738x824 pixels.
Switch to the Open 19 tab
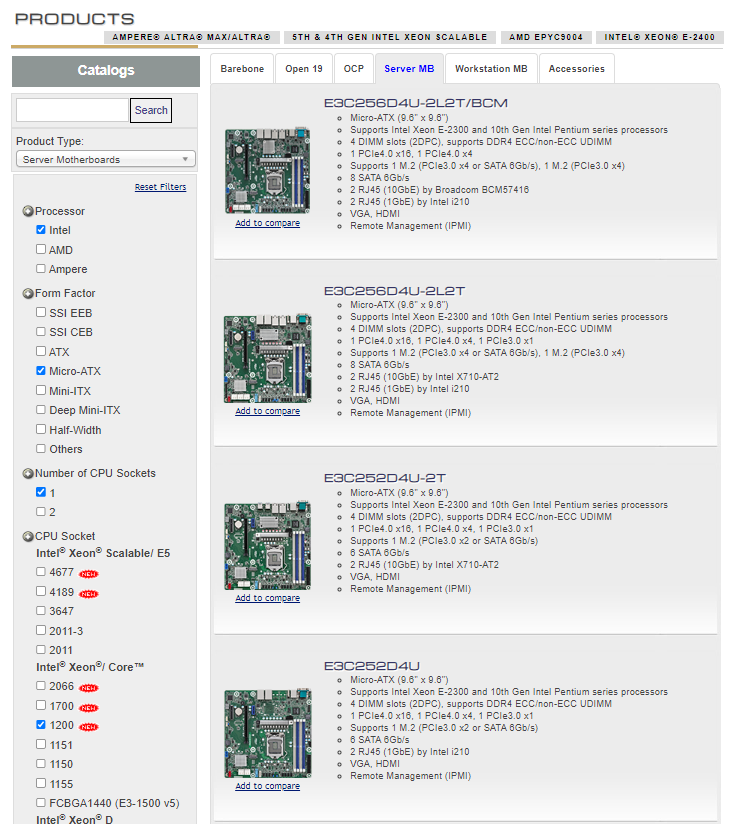tap(304, 69)
